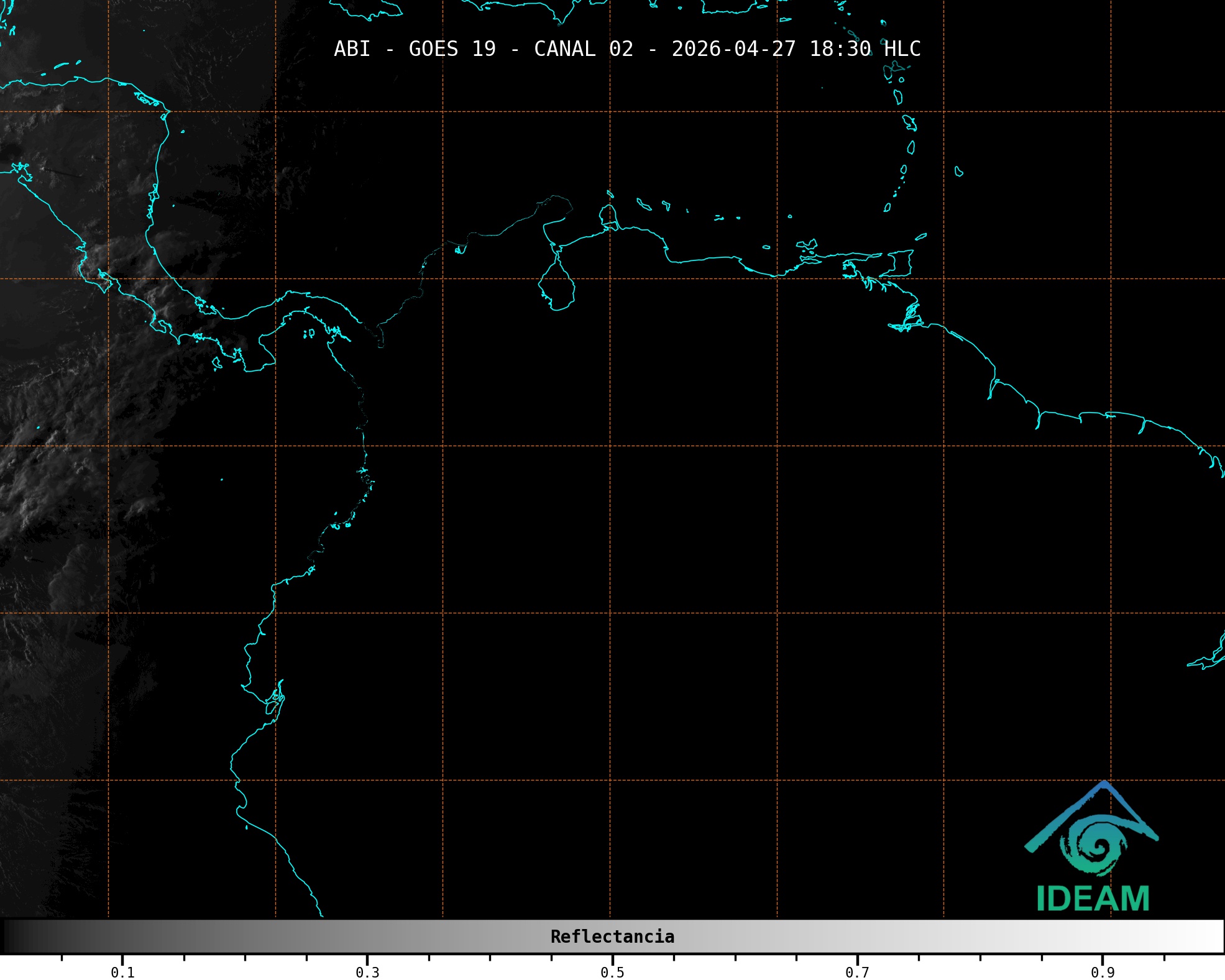The image size is (1225, 980).
Task: Click the 18:30 HLC time in the title
Action: click(x=865, y=49)
